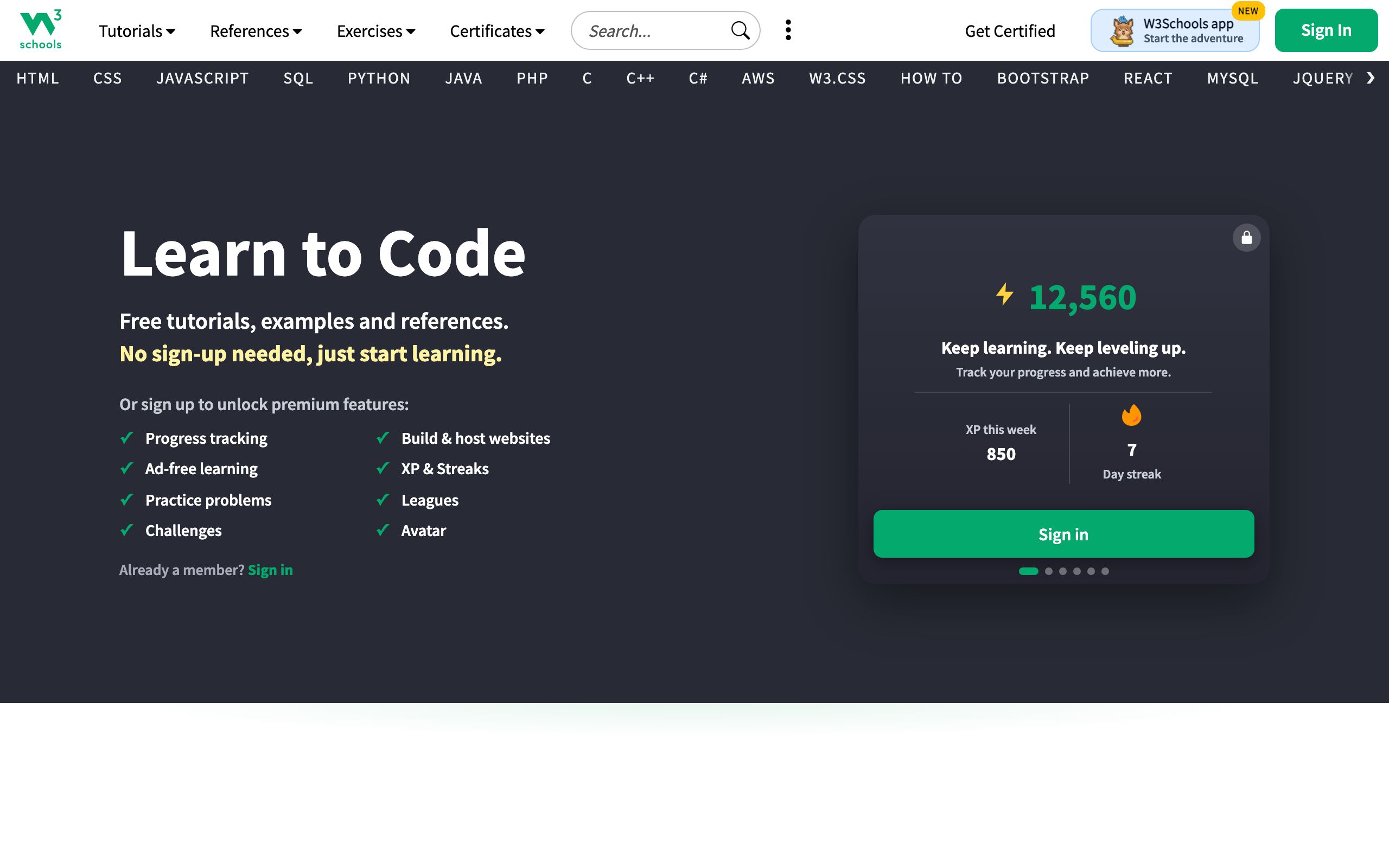The image size is (1389, 868).
Task: Select the first active carousel indicator
Action: [1028, 571]
